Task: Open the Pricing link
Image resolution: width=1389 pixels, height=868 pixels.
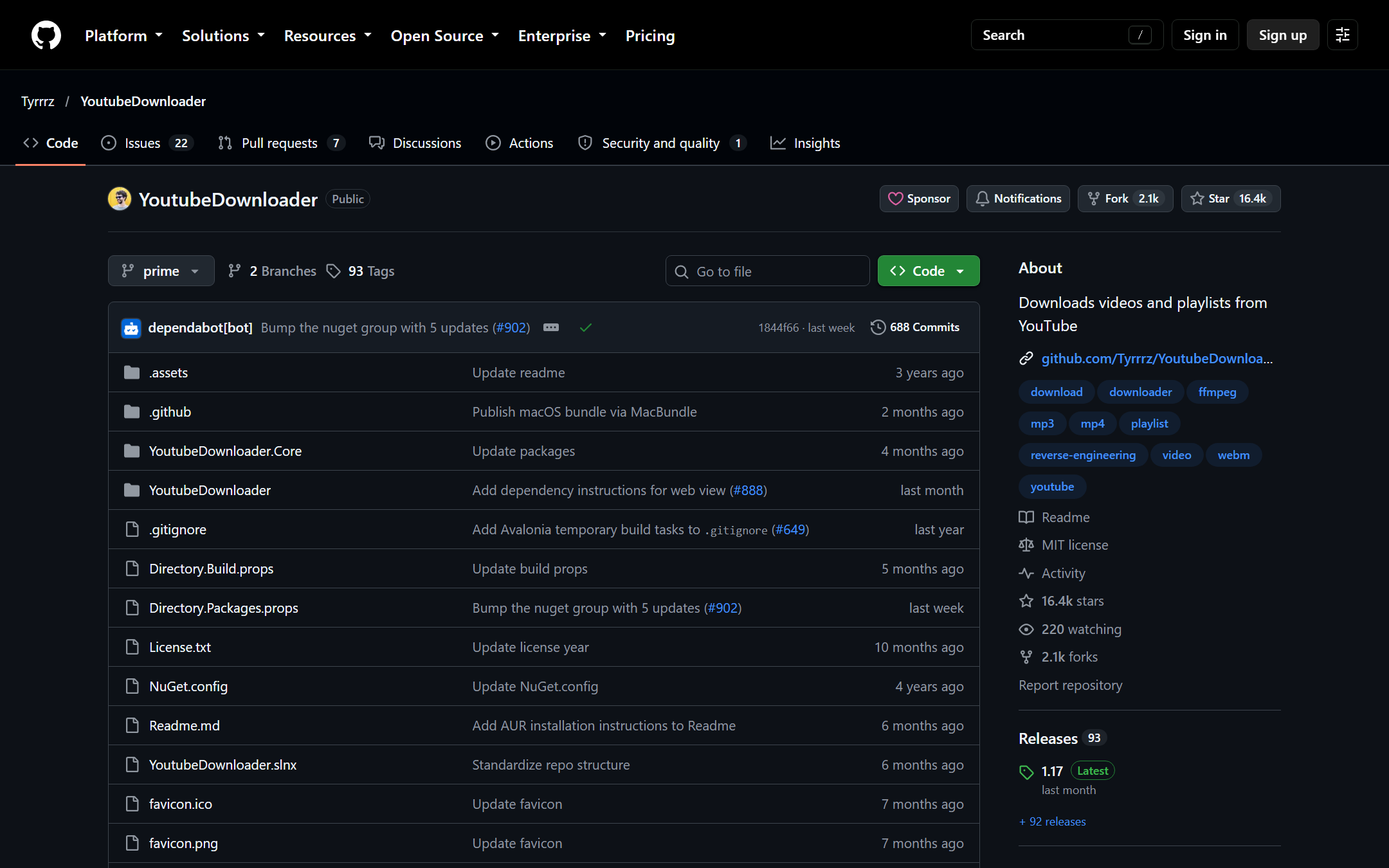Action: (650, 35)
